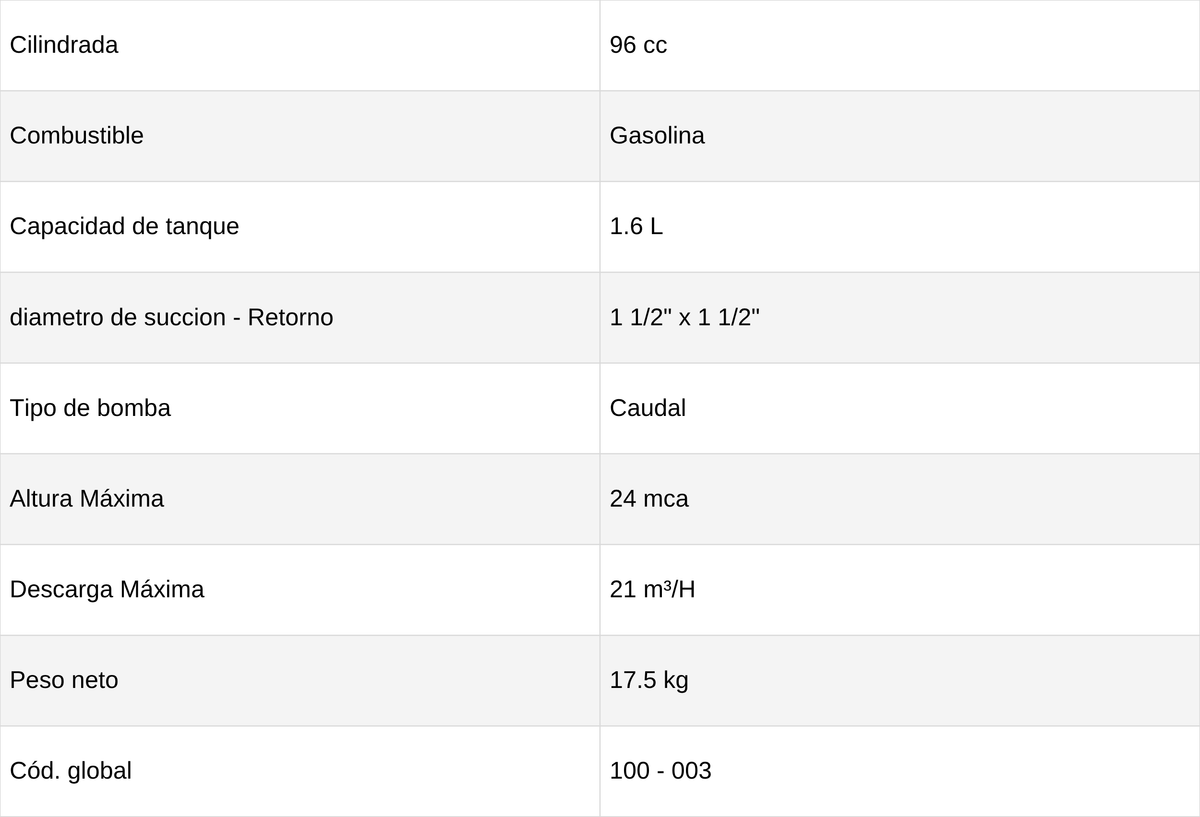This screenshot has width=1200, height=817.
Task: Click the Altura Máxima label
Action: [x=86, y=498]
